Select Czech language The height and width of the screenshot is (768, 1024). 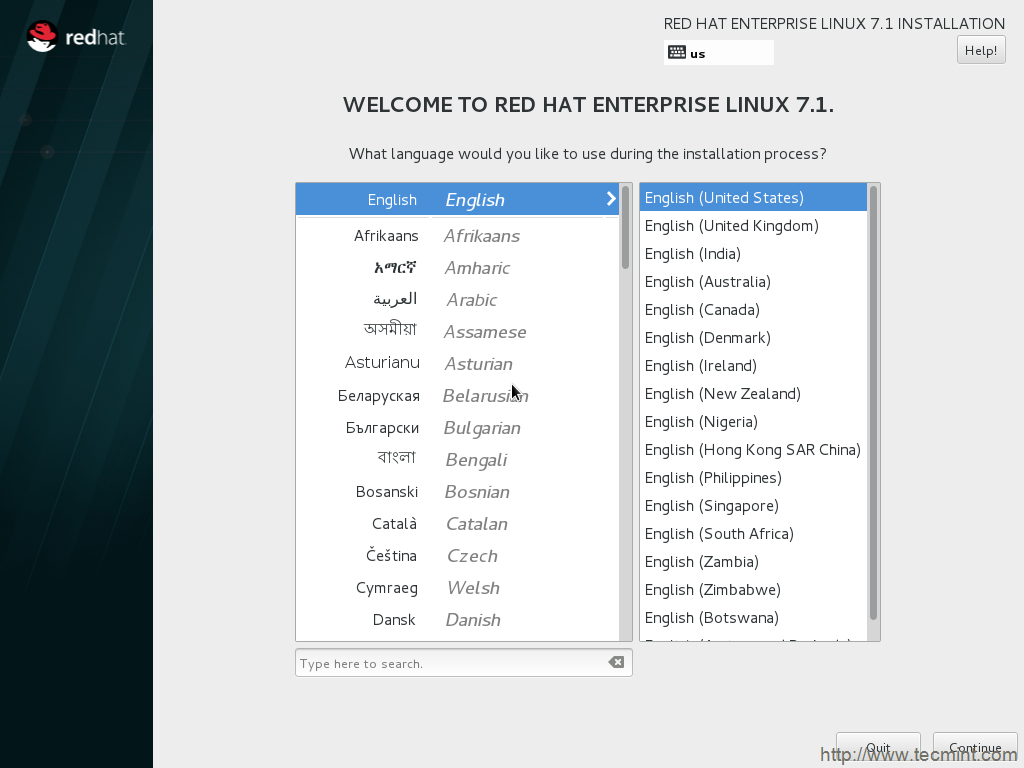click(x=457, y=556)
